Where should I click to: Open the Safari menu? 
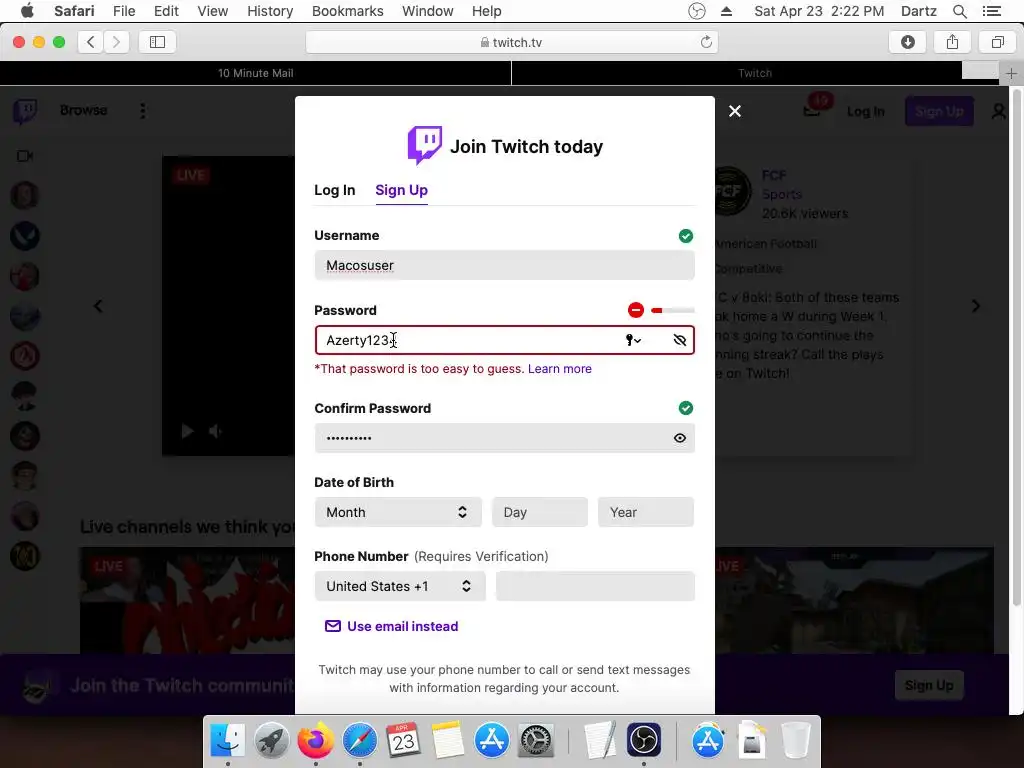(x=74, y=11)
